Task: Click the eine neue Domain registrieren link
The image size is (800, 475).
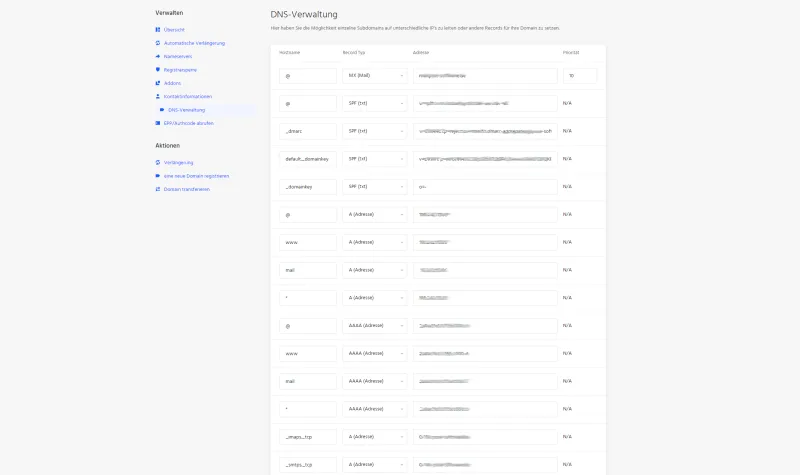Action: pos(196,176)
